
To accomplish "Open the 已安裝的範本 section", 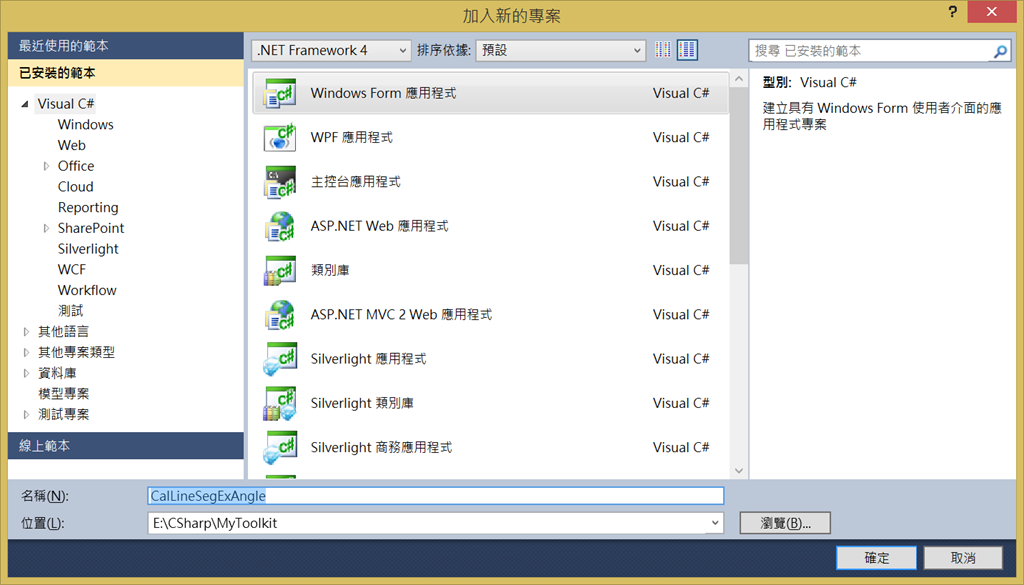I will click(125, 73).
